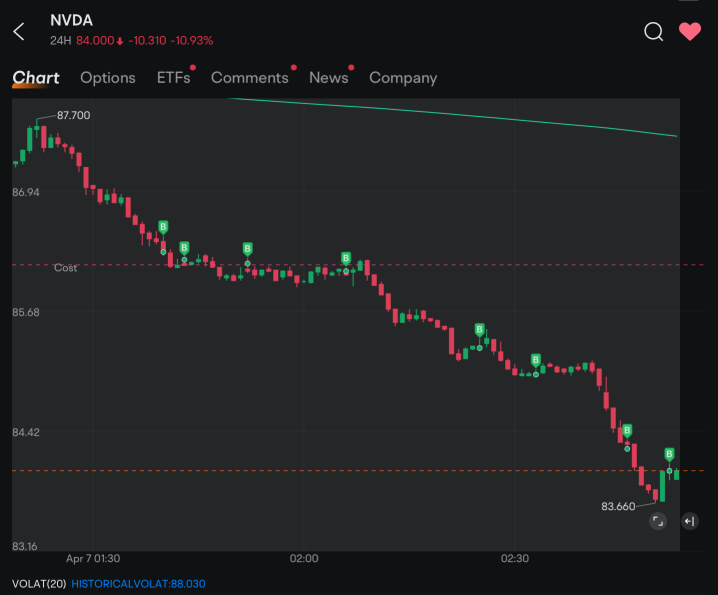Click the 83.660 low price label
718x595 pixels.
(618, 507)
